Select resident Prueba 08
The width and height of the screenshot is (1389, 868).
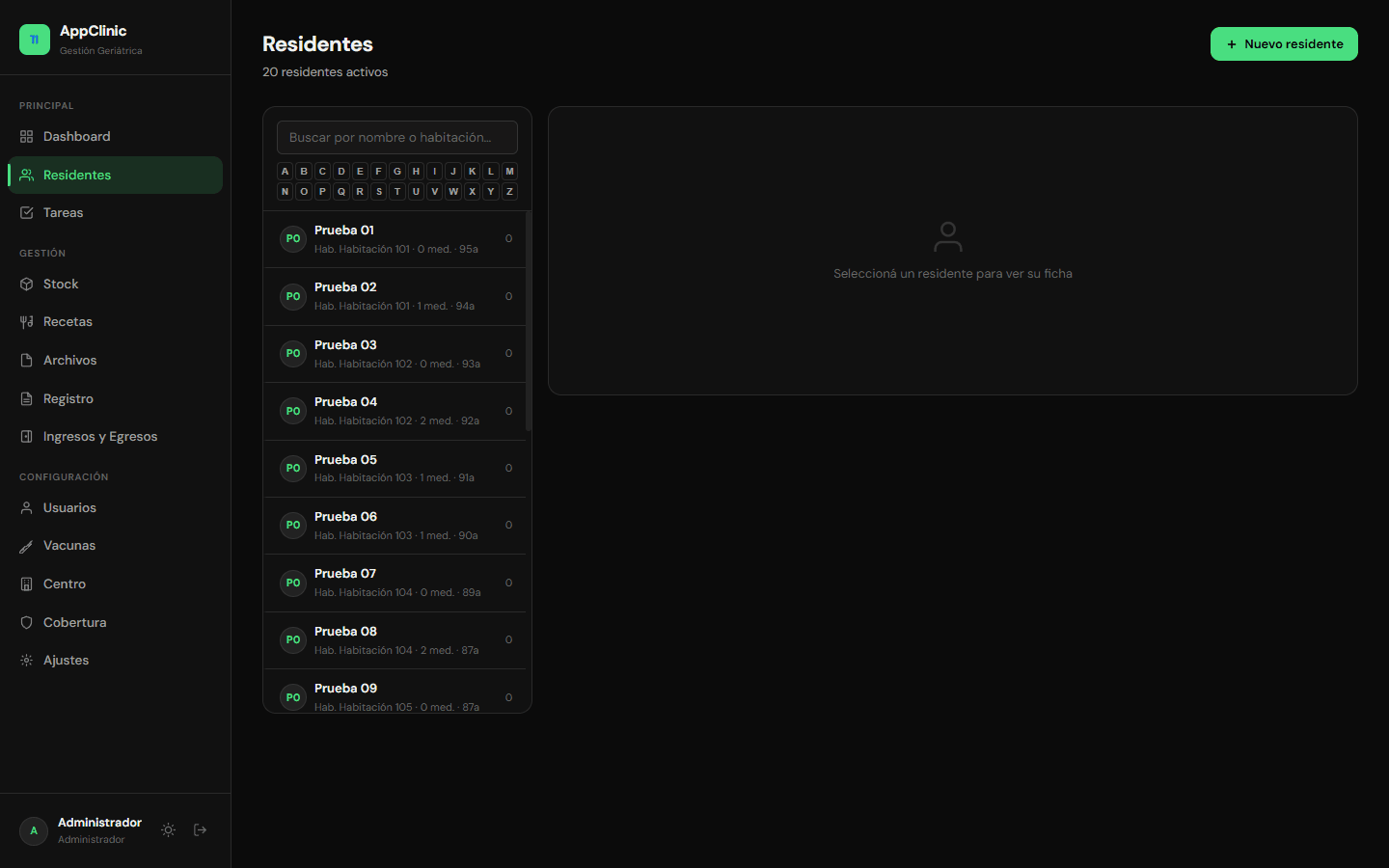(x=395, y=640)
